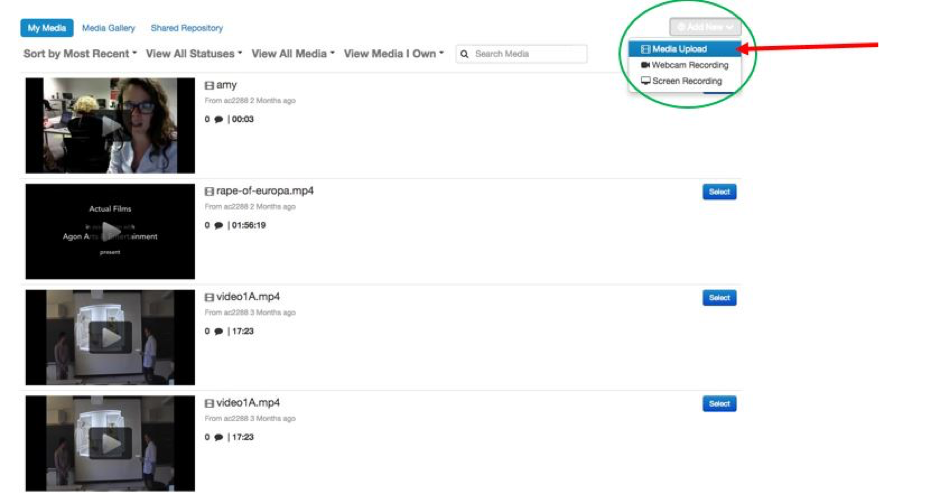Click "From ac2288 2 Months ago" under amy
939x493 pixels.
[250, 101]
